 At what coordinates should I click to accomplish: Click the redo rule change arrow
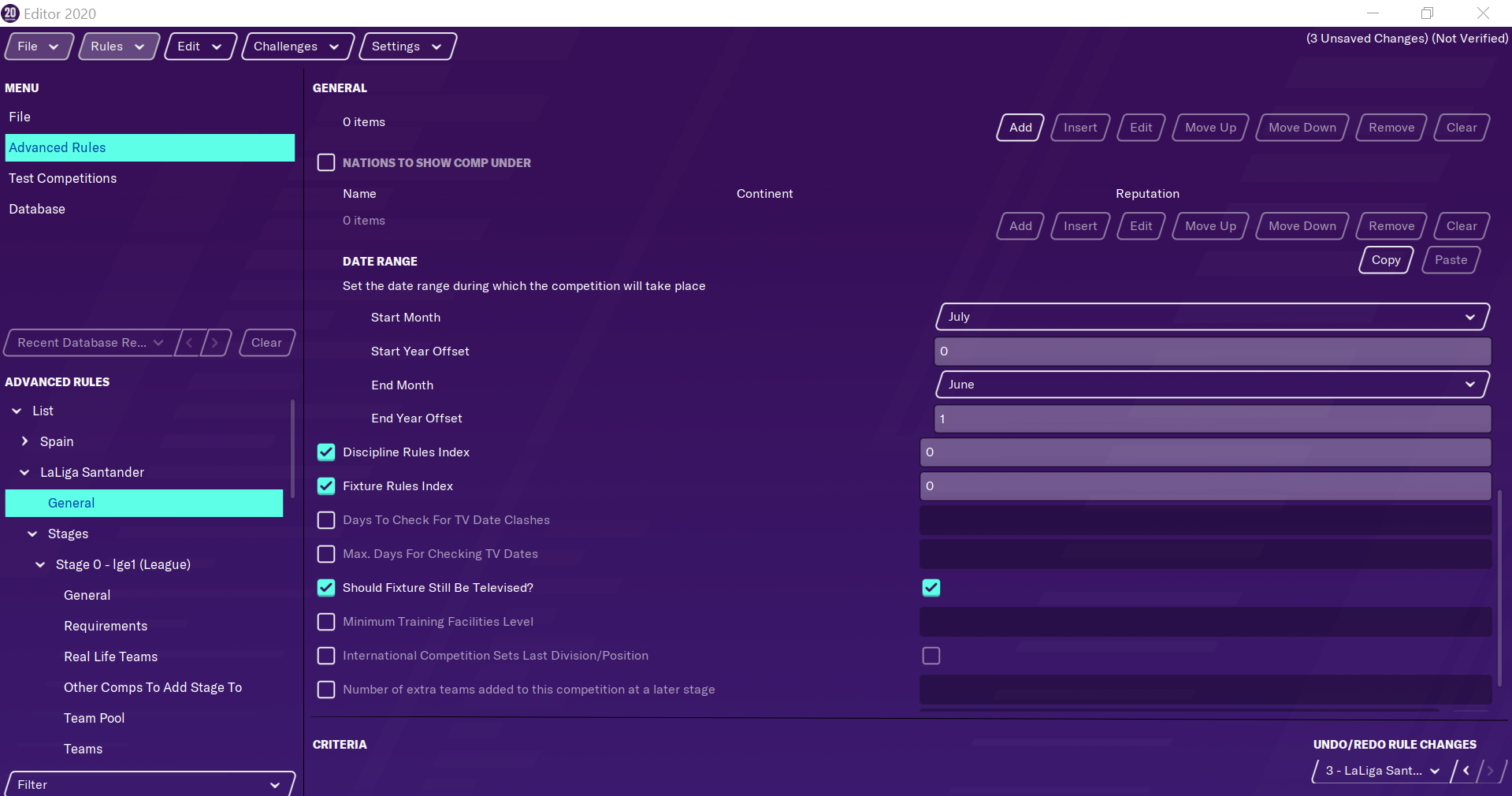pyautogui.click(x=1490, y=771)
